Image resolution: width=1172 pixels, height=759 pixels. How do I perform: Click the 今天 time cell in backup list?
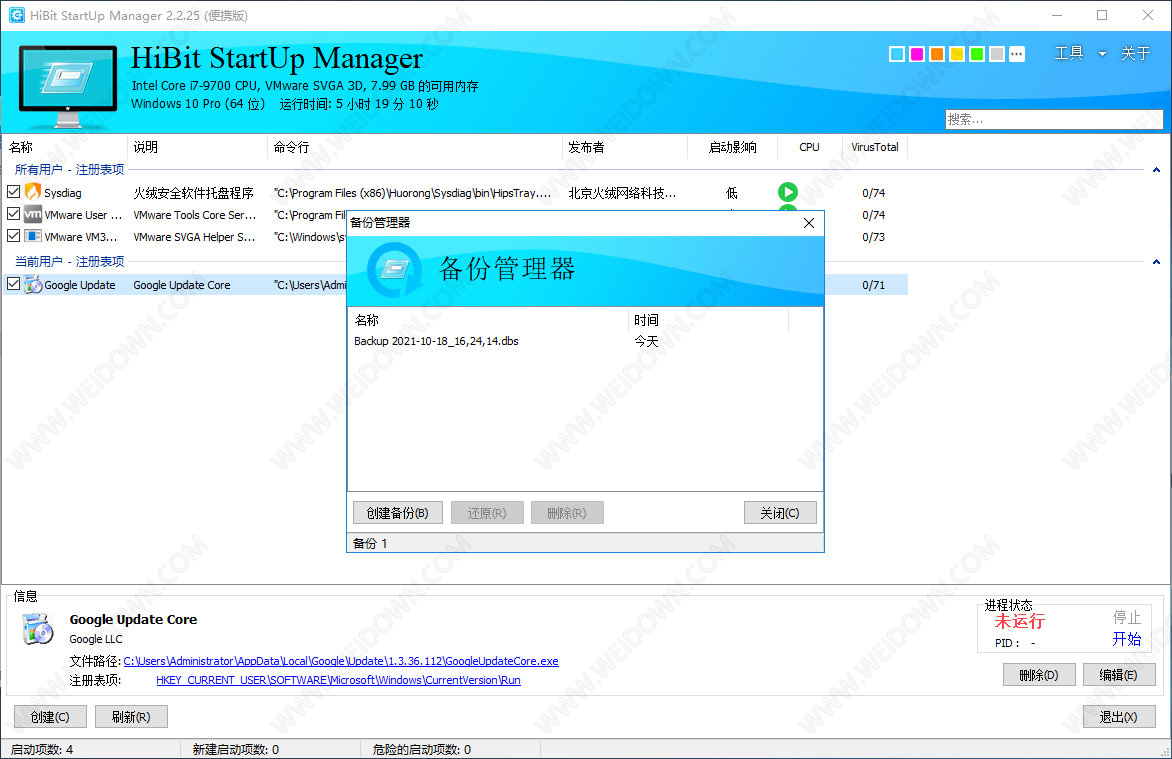pos(647,341)
